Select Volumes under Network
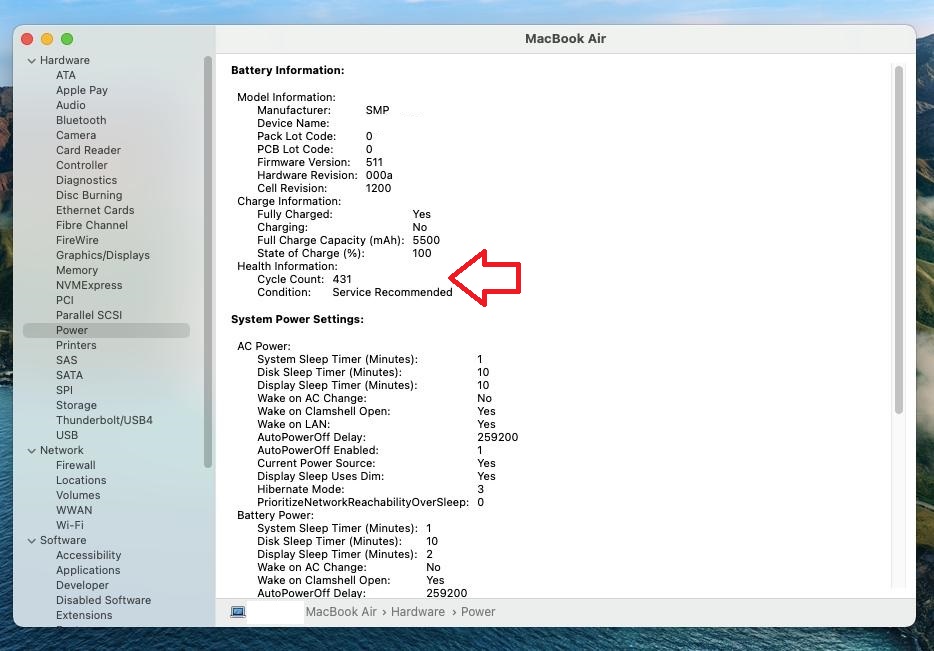This screenshot has height=651, width=934. point(78,495)
